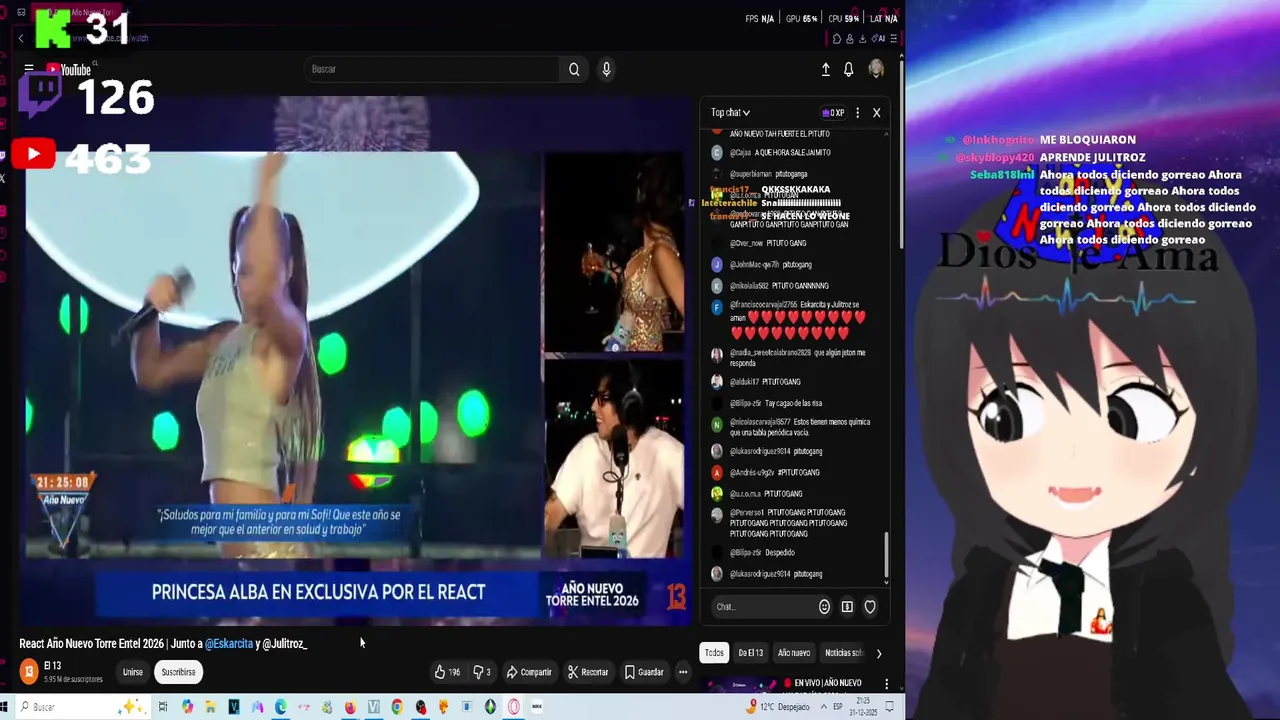Screen dimensions: 1280x720
Task: Show more filter chips with arrow
Action: [878, 653]
